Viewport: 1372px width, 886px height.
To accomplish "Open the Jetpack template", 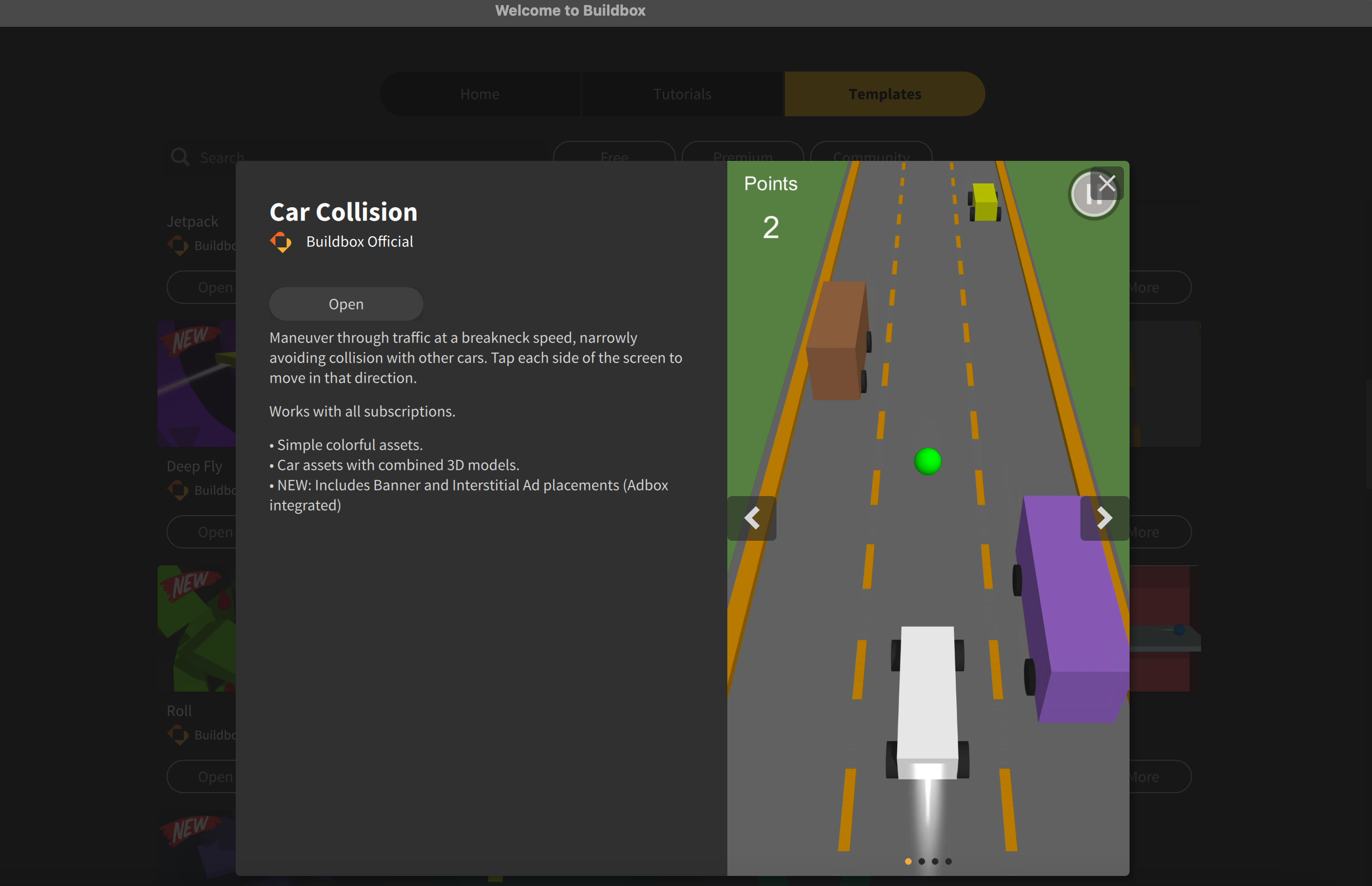I will pyautogui.click(x=201, y=287).
